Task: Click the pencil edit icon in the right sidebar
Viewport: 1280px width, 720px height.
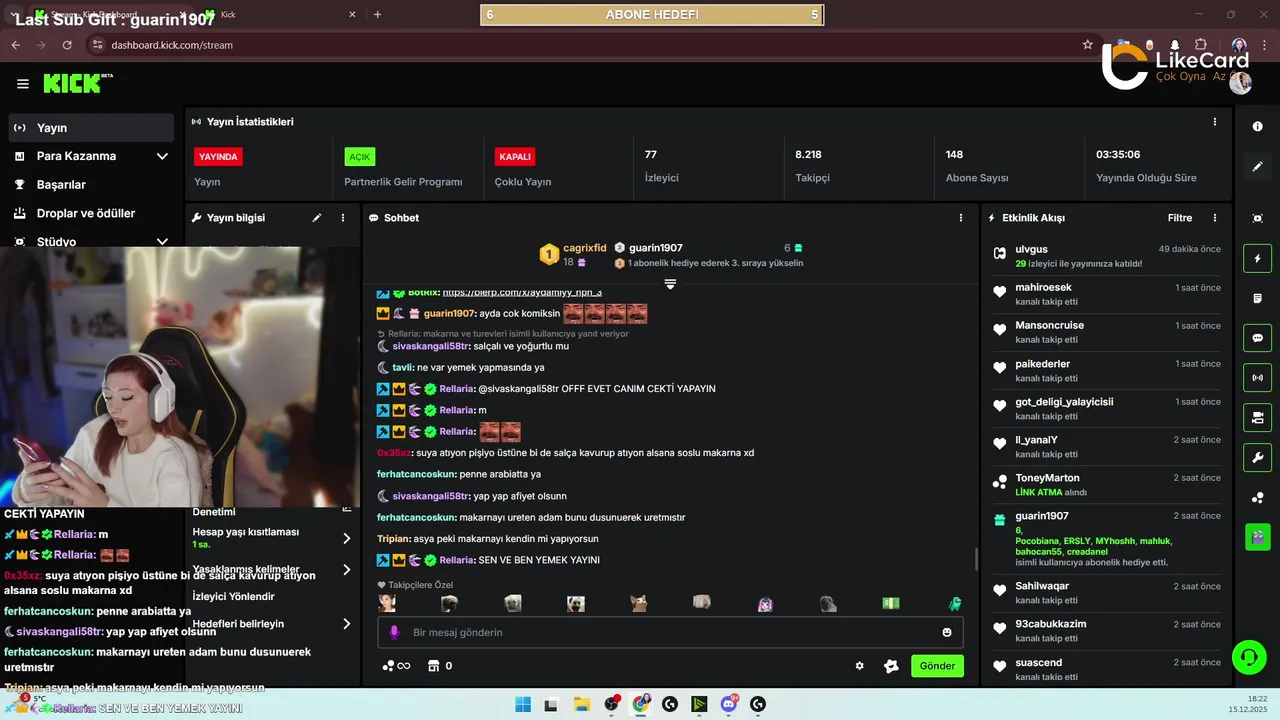Action: pos(1257,167)
